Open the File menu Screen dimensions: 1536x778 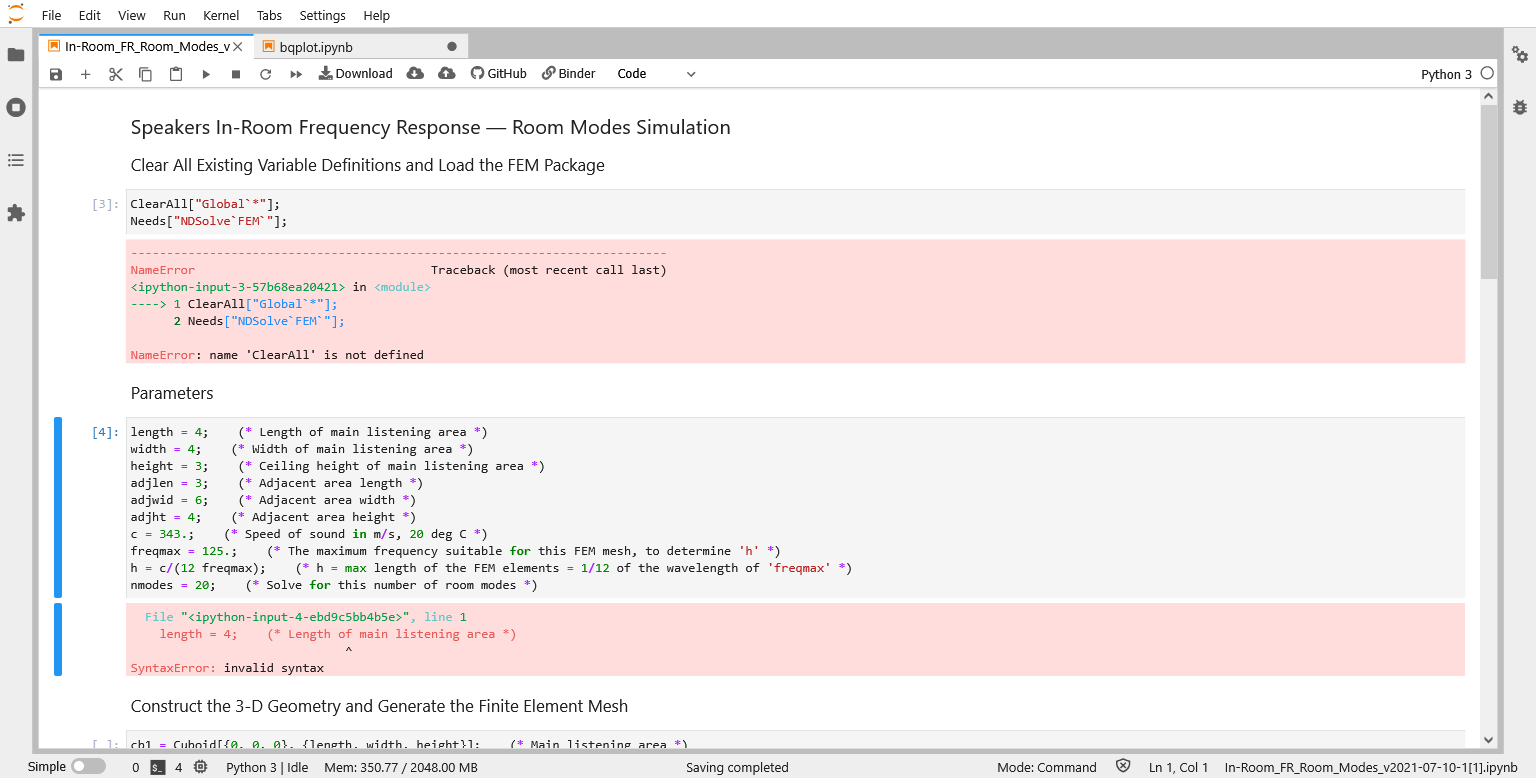[x=51, y=15]
